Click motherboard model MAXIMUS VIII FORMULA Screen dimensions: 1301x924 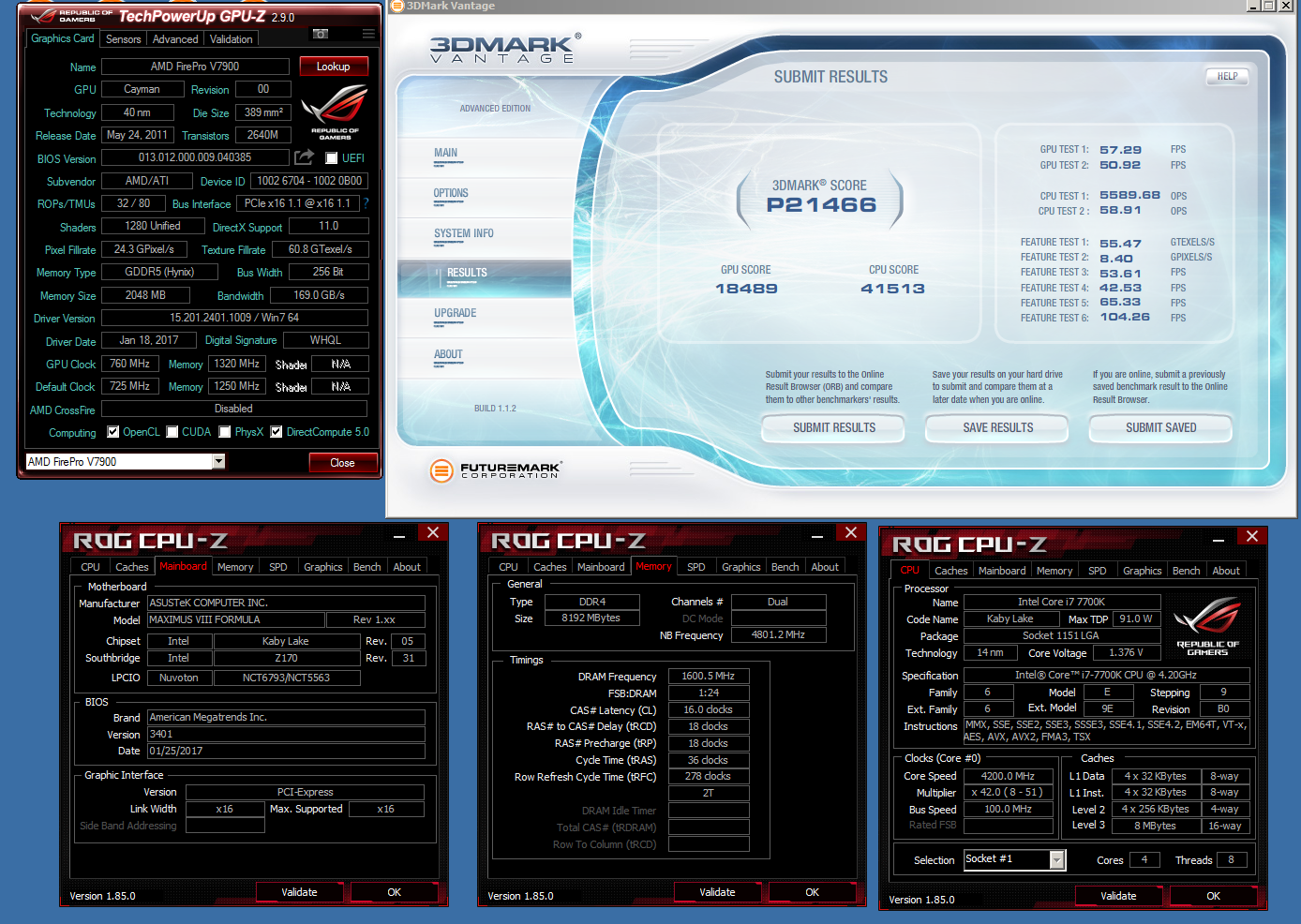tap(236, 619)
